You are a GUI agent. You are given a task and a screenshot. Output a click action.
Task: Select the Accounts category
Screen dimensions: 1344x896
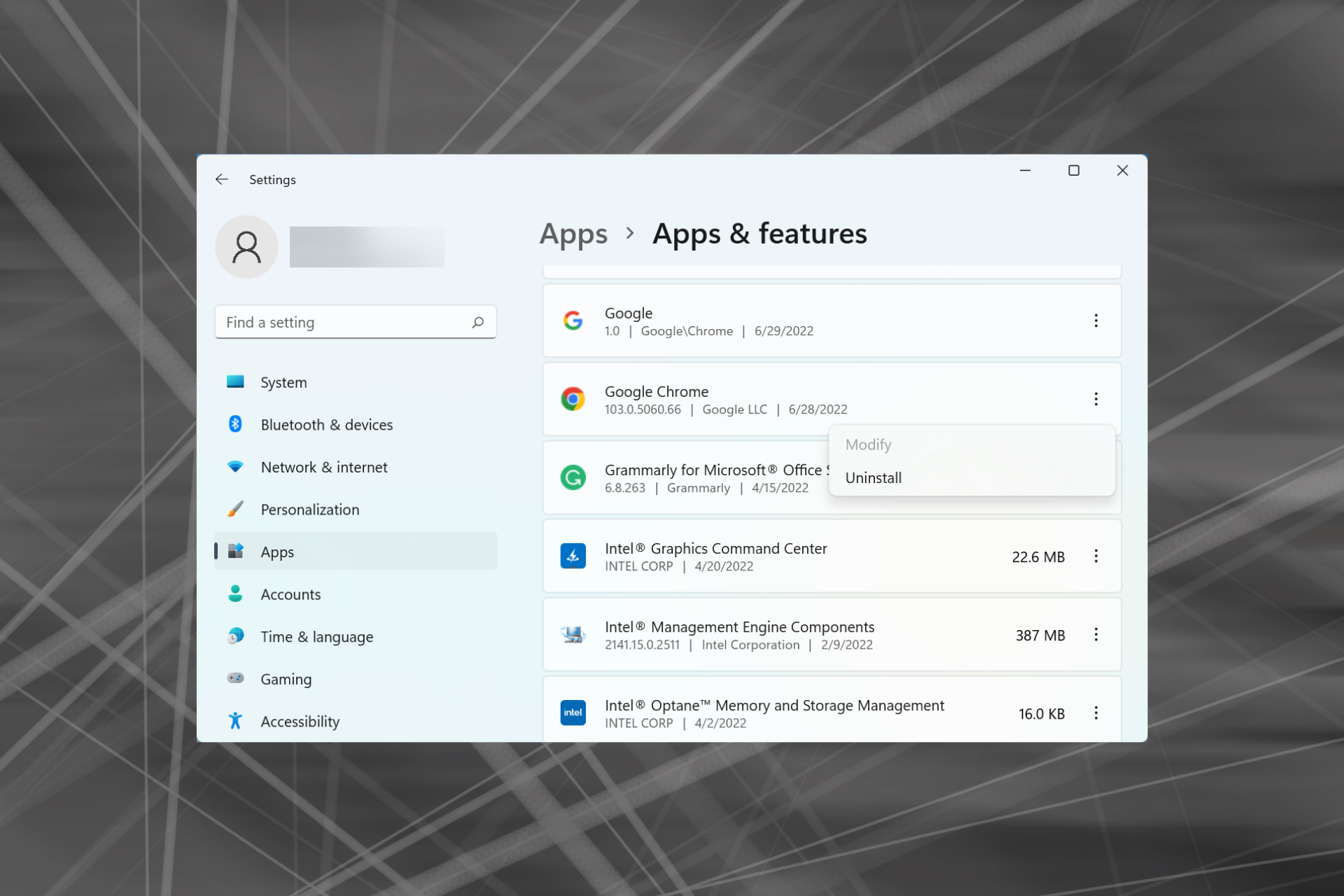(356, 594)
